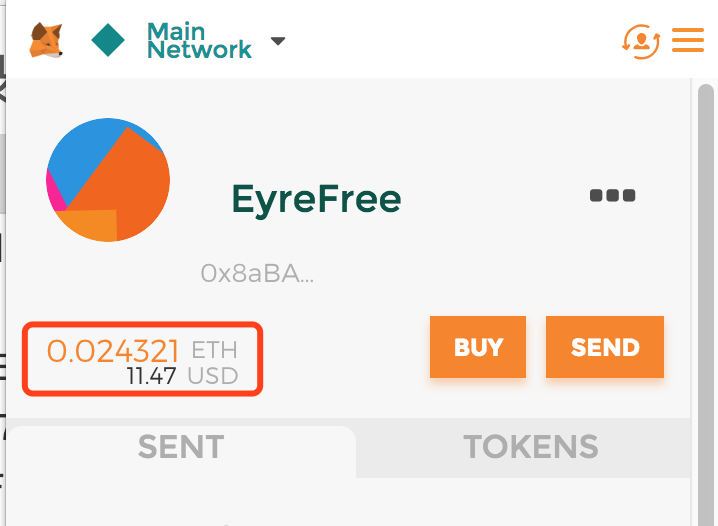718x526 pixels.
Task: Switch to the SENT tab
Action: (x=181, y=447)
